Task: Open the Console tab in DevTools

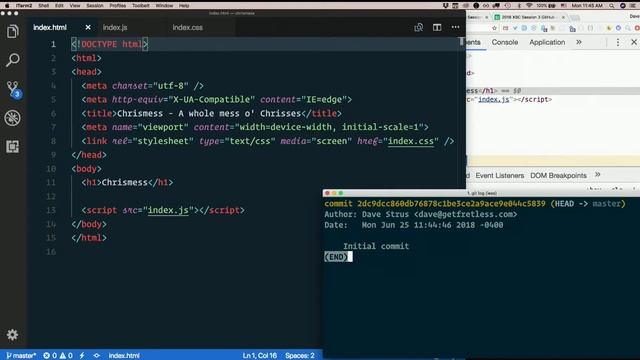Action: [x=504, y=42]
